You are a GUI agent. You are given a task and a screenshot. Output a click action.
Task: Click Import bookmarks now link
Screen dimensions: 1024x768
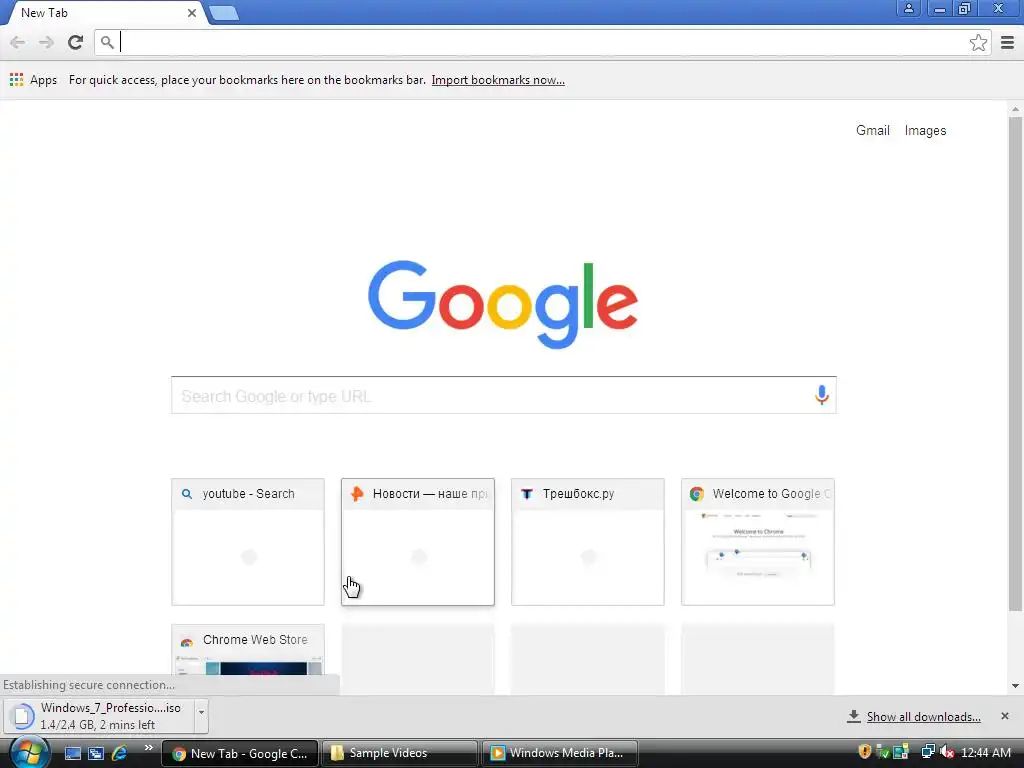498,80
